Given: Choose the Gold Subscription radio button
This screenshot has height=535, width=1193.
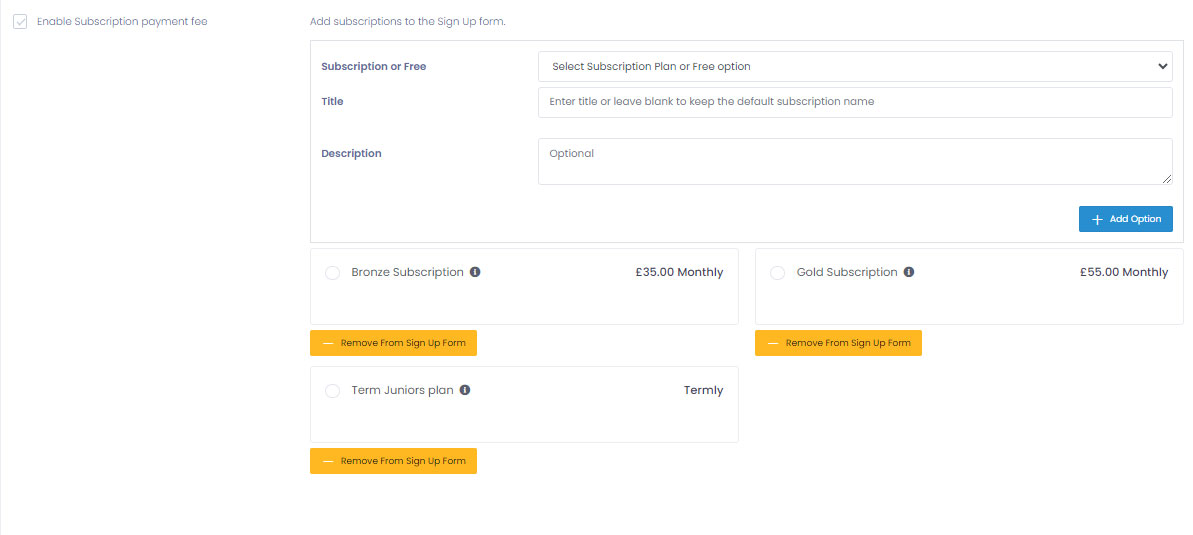Looking at the screenshot, I should tap(777, 273).
